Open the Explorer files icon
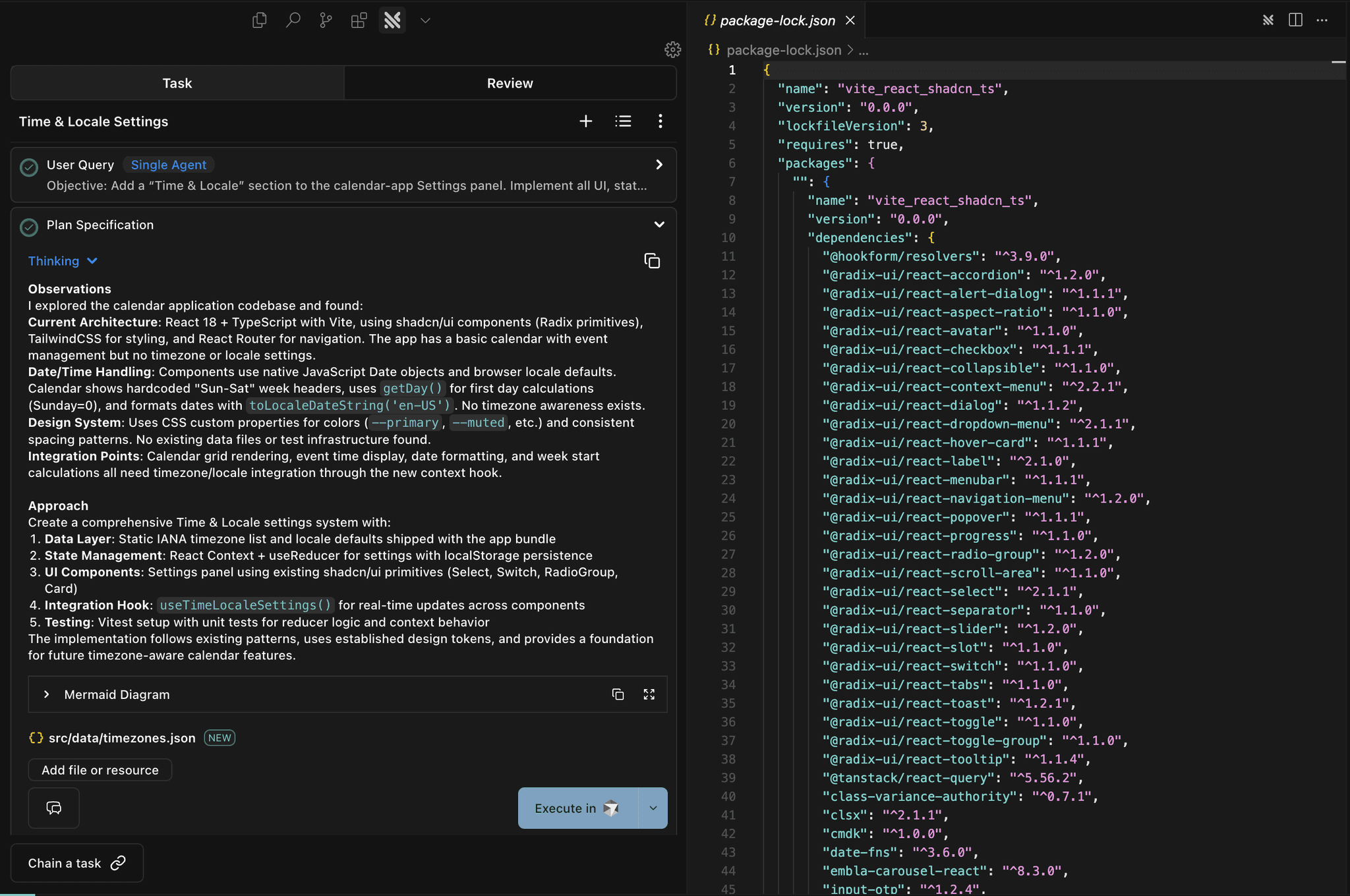 coord(260,20)
